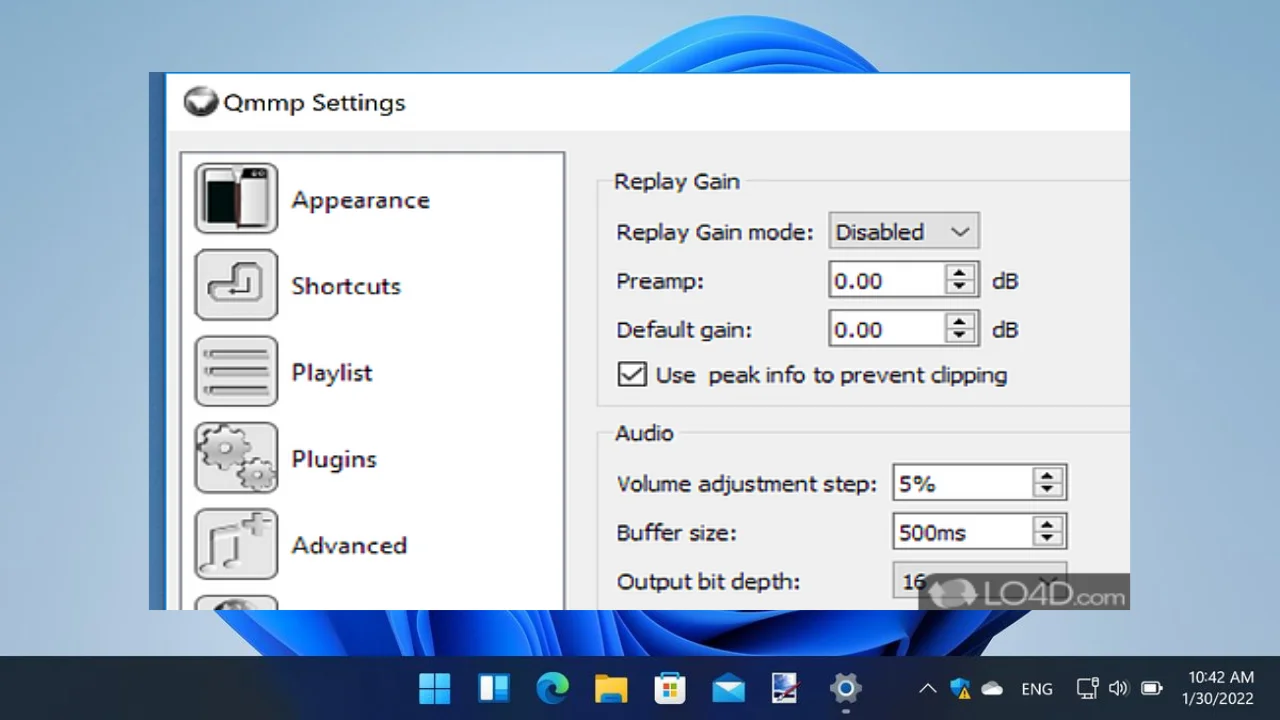Open Microsoft Store from taskbar
The height and width of the screenshot is (720, 1280).
point(670,688)
